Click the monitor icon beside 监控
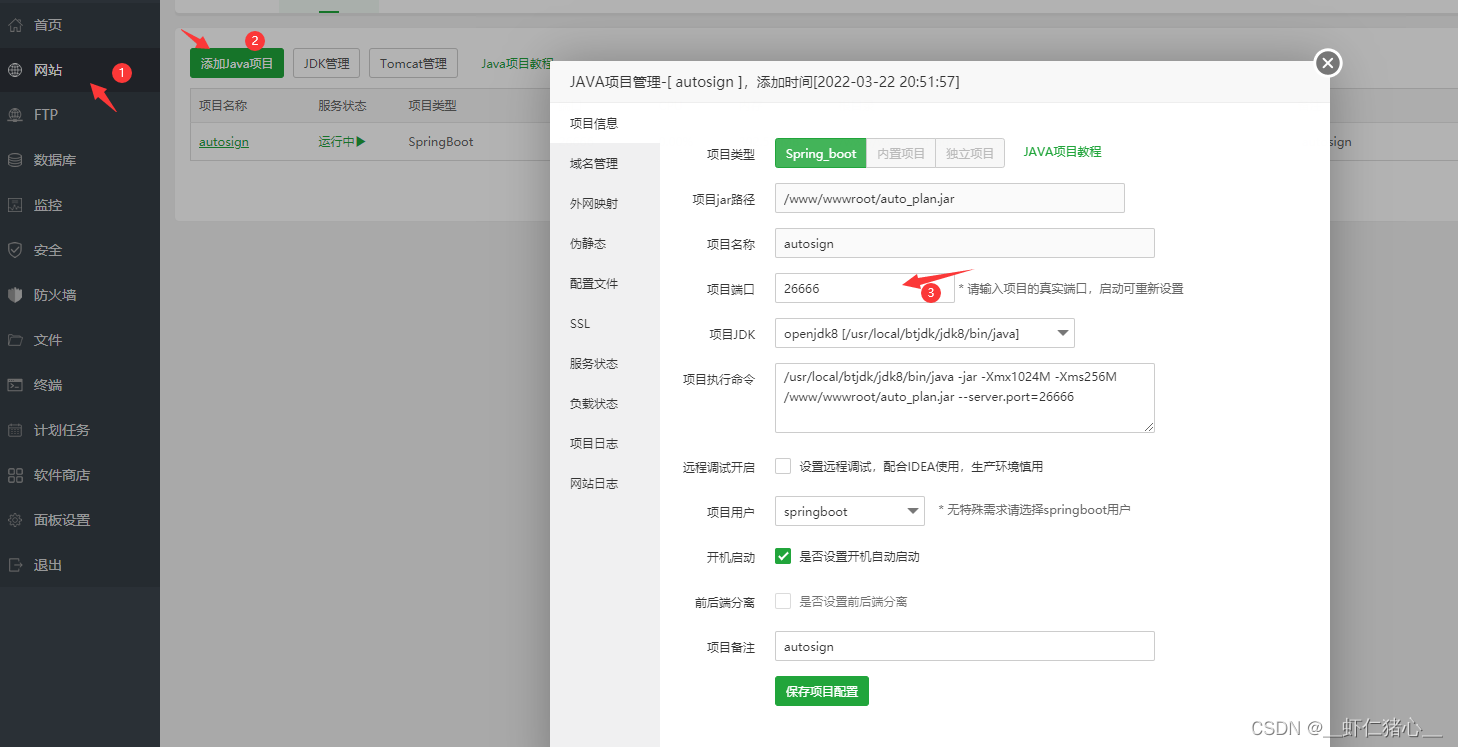The image size is (1458, 747). point(15,205)
